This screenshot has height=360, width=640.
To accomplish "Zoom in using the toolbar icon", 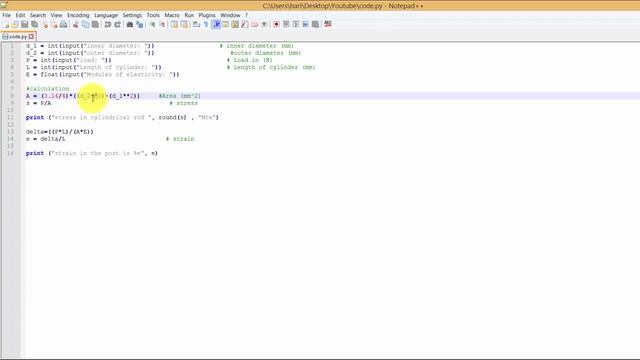I will pos(152,24).
